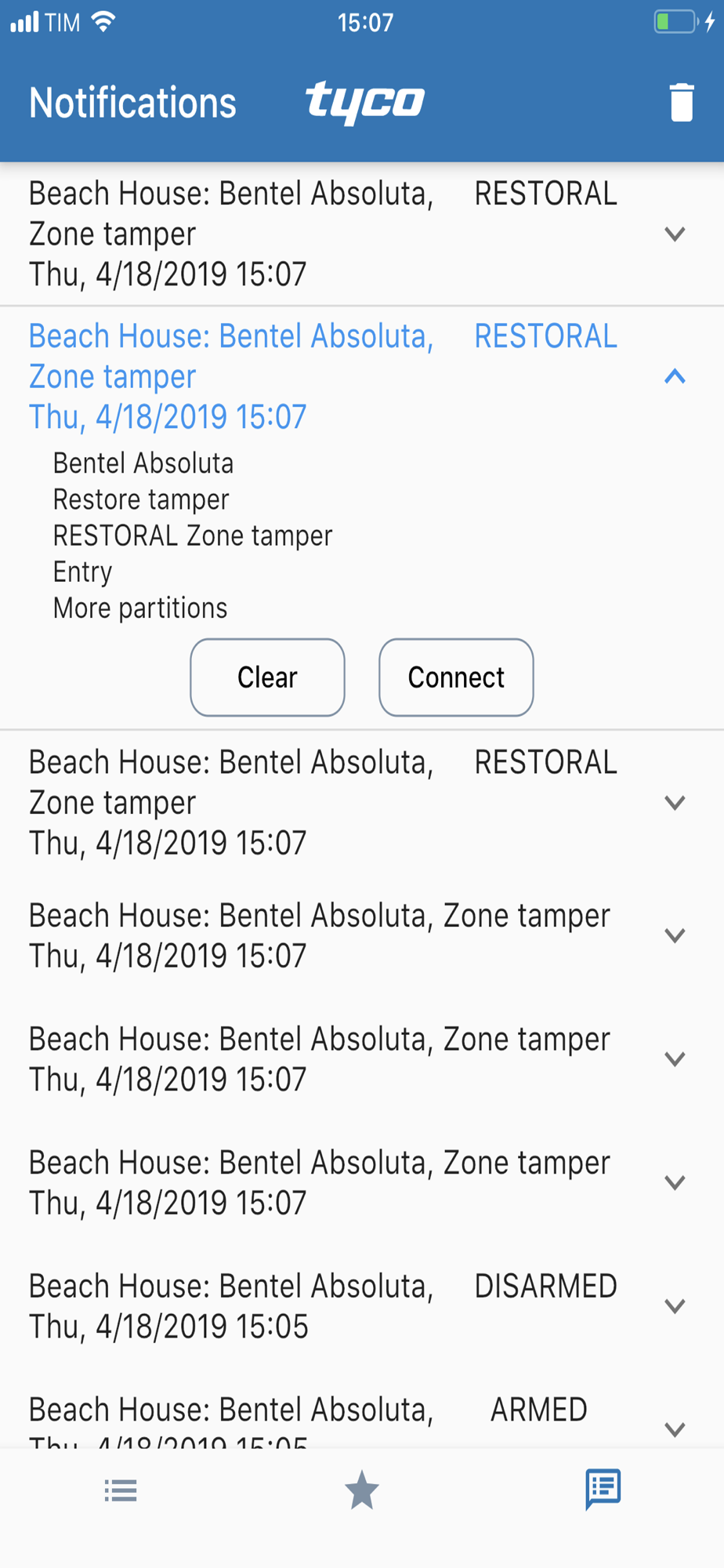Expand the third RESTORAL Zone tamper notification
Screen dimensions: 724x1568
(x=675, y=802)
